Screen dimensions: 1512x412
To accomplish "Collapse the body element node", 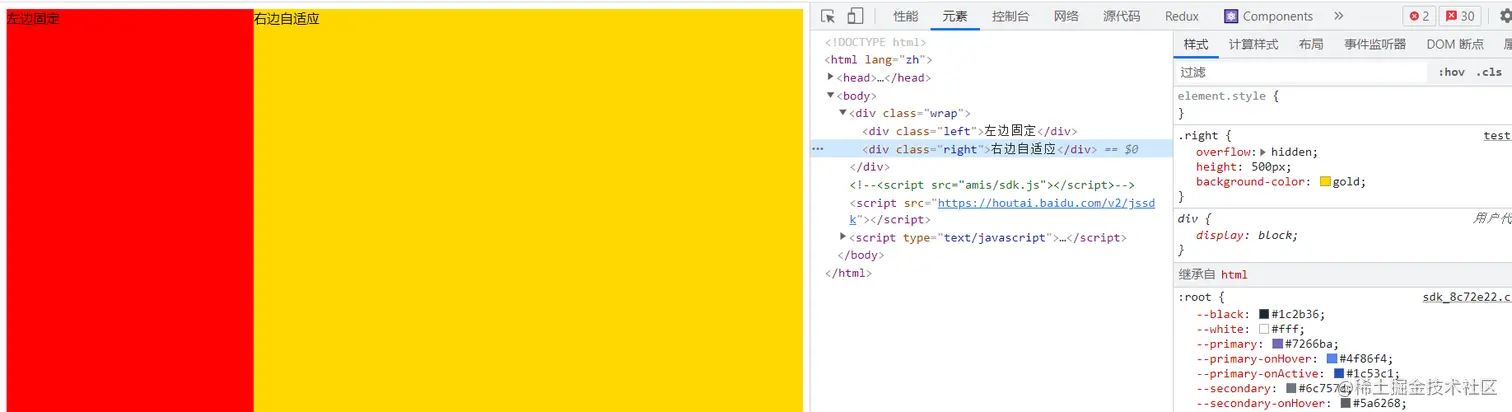I will click(x=831, y=95).
